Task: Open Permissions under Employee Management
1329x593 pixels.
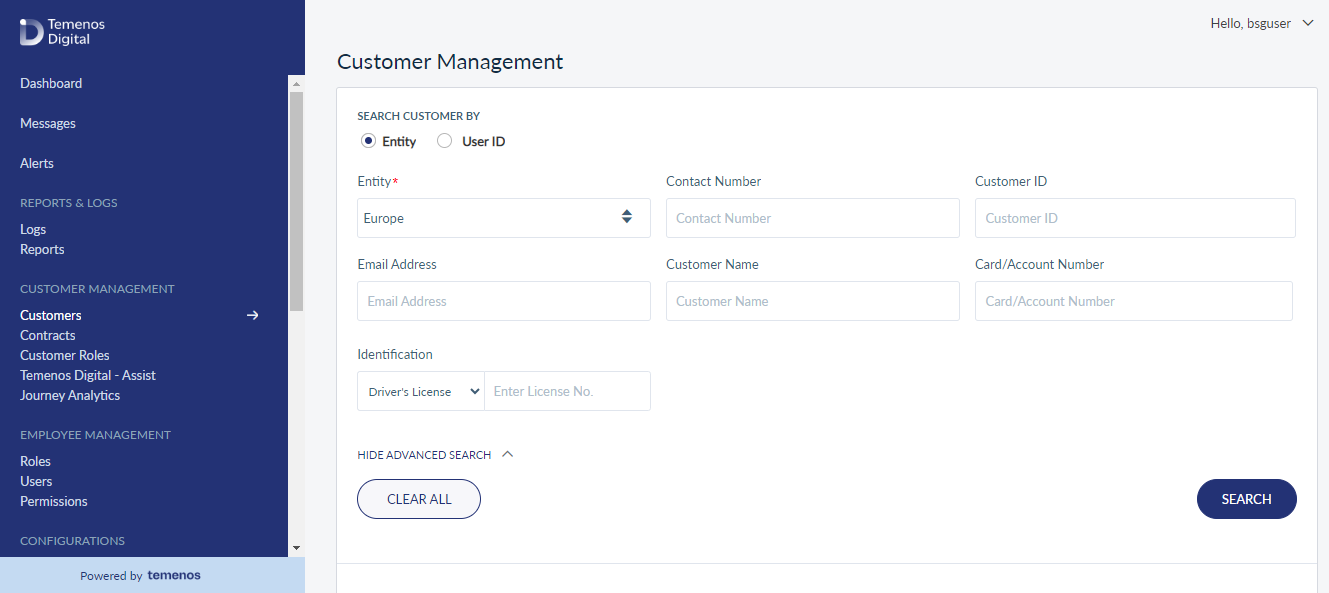Action: click(54, 501)
